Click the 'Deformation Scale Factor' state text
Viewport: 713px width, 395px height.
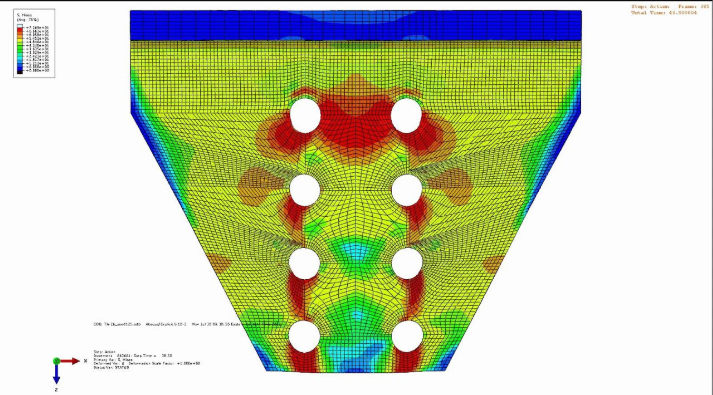click(164, 364)
